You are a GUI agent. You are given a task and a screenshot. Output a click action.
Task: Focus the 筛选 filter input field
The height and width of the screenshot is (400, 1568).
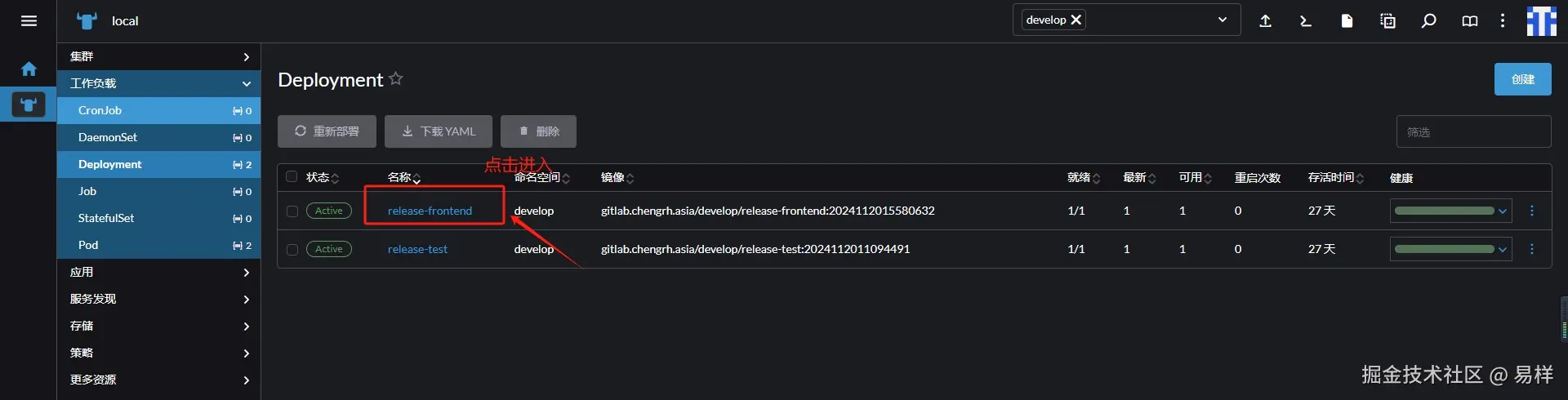1473,131
